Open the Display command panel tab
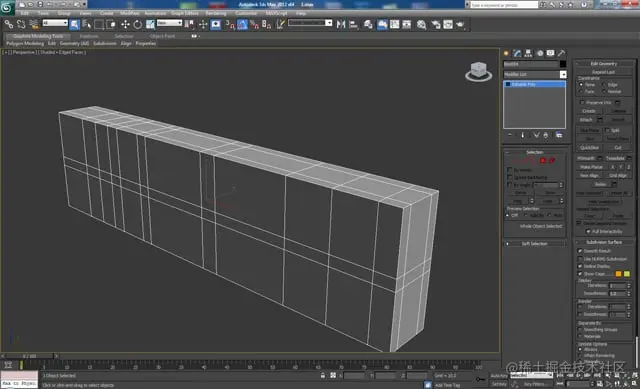This screenshot has height=389, width=640. click(x=551, y=53)
